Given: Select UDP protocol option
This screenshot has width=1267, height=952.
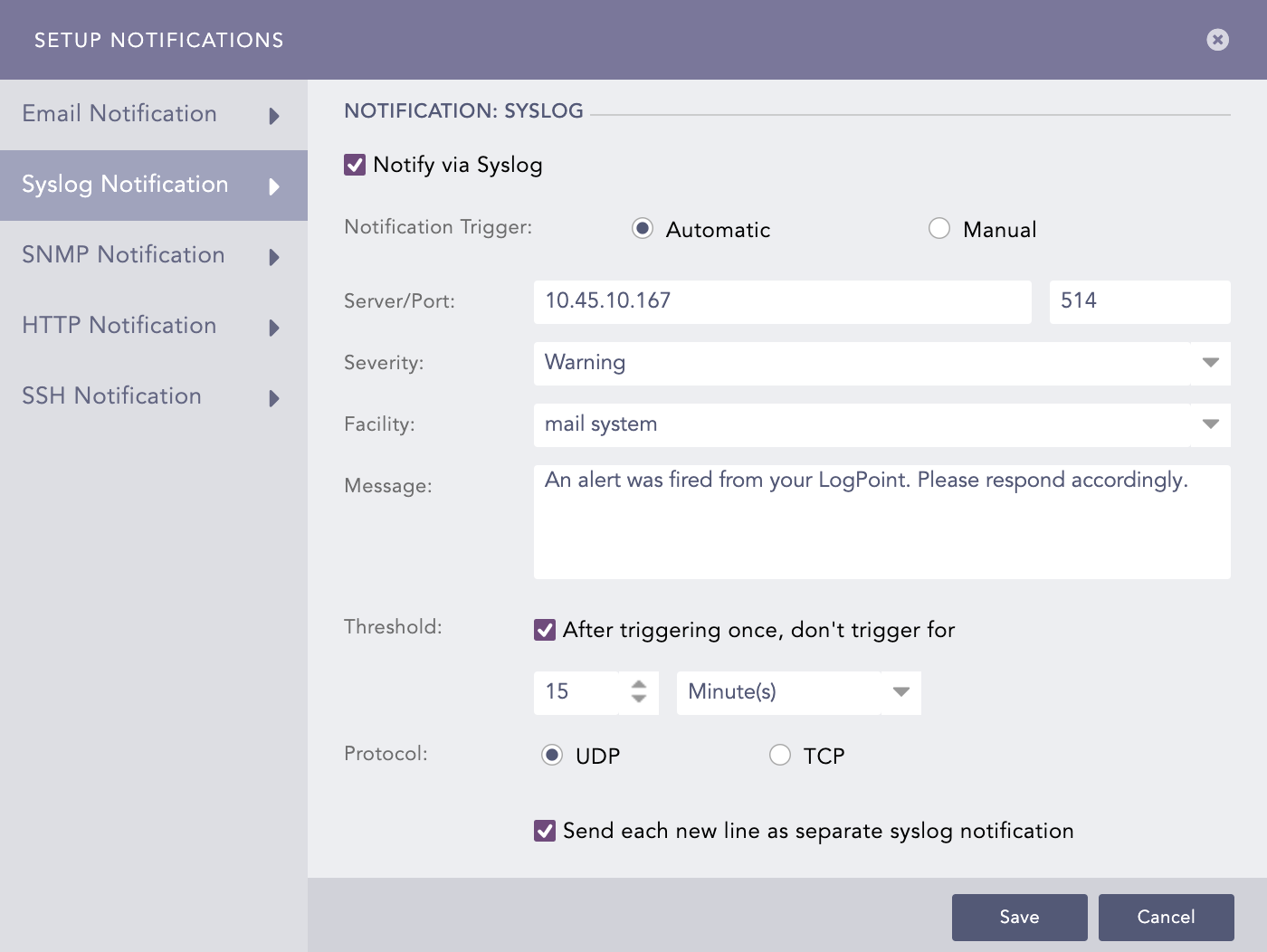Looking at the screenshot, I should click(x=552, y=754).
